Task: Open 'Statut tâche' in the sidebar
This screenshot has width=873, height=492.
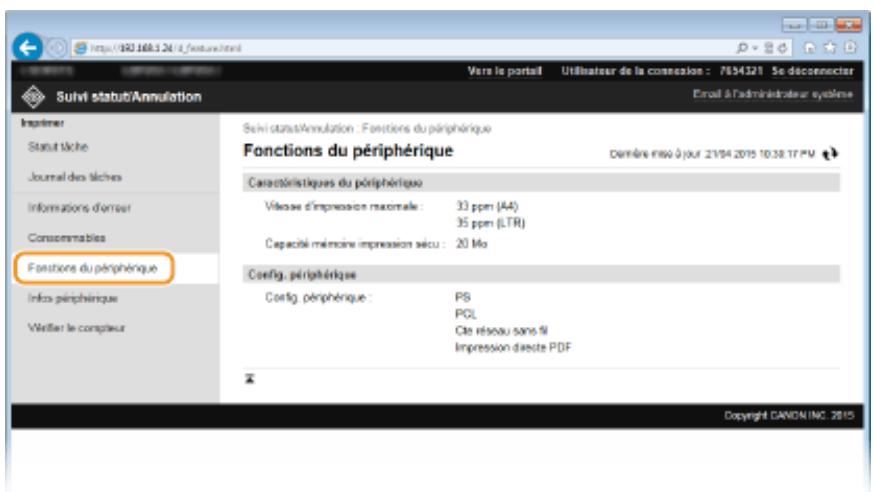Action: pos(58,147)
